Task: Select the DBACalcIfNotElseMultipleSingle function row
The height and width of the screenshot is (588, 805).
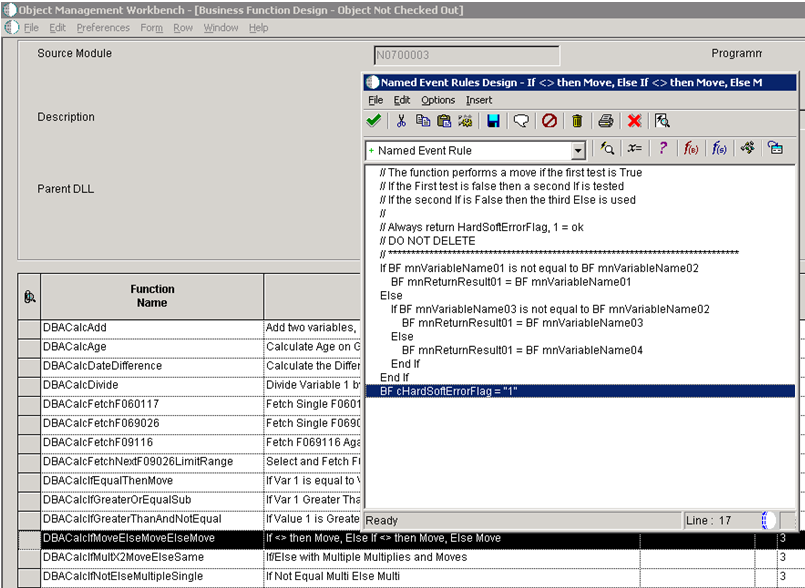Action: (x=151, y=577)
